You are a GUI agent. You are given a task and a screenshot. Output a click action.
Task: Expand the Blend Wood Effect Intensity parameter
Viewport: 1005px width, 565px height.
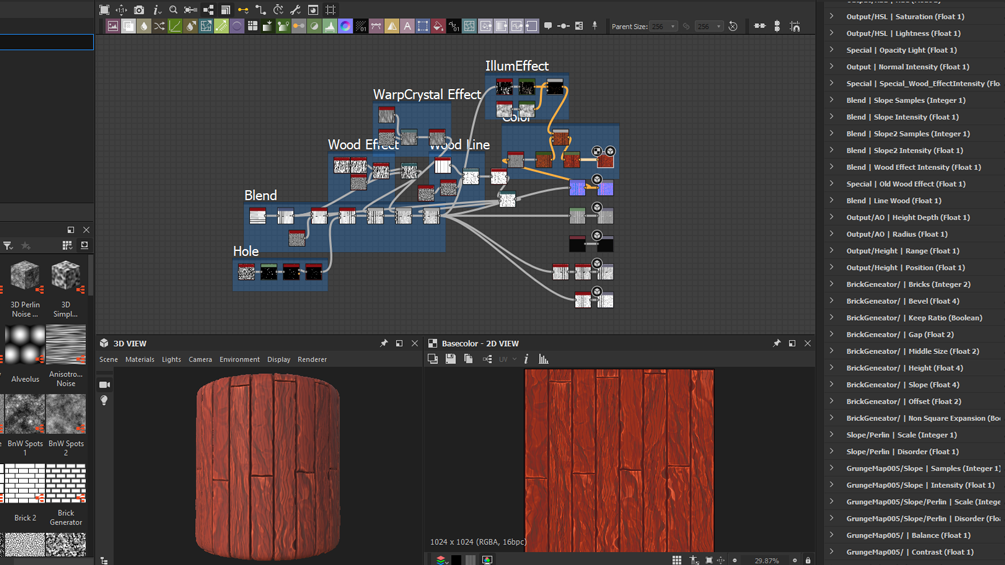click(831, 167)
